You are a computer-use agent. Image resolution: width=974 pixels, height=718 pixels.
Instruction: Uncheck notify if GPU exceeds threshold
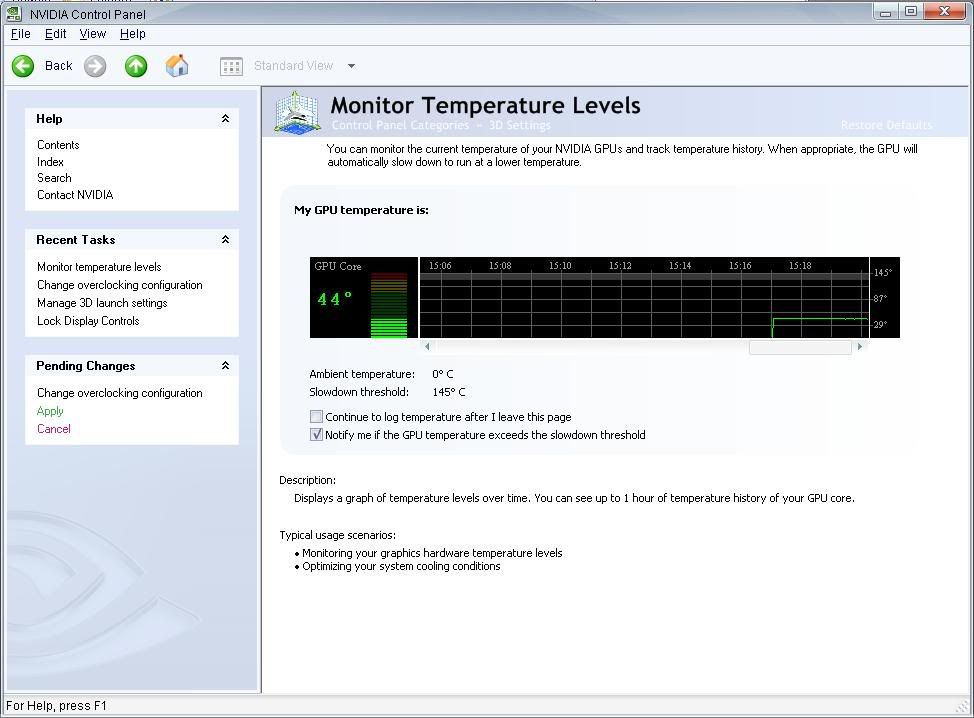pos(316,435)
